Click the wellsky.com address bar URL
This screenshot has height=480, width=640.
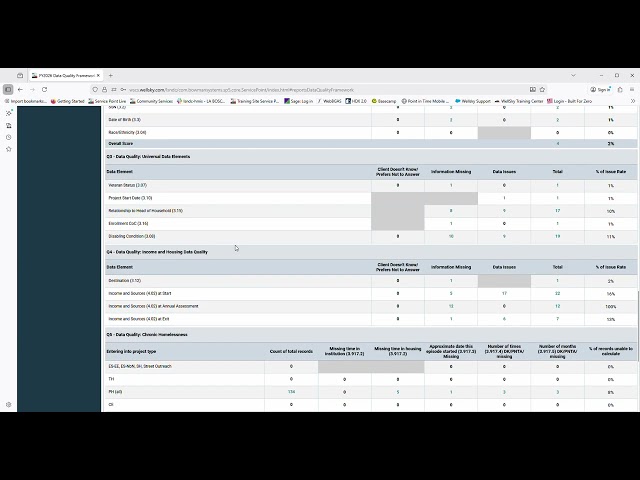point(241,90)
